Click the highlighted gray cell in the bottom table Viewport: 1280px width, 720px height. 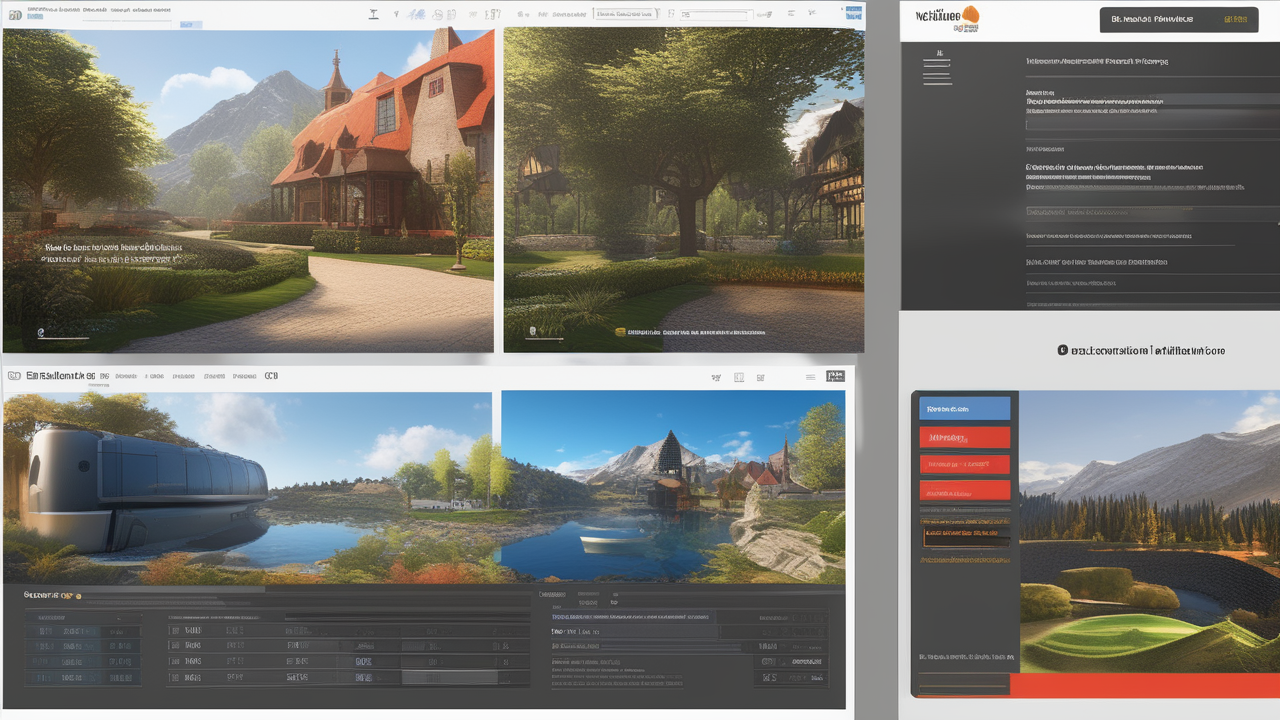tap(449, 677)
